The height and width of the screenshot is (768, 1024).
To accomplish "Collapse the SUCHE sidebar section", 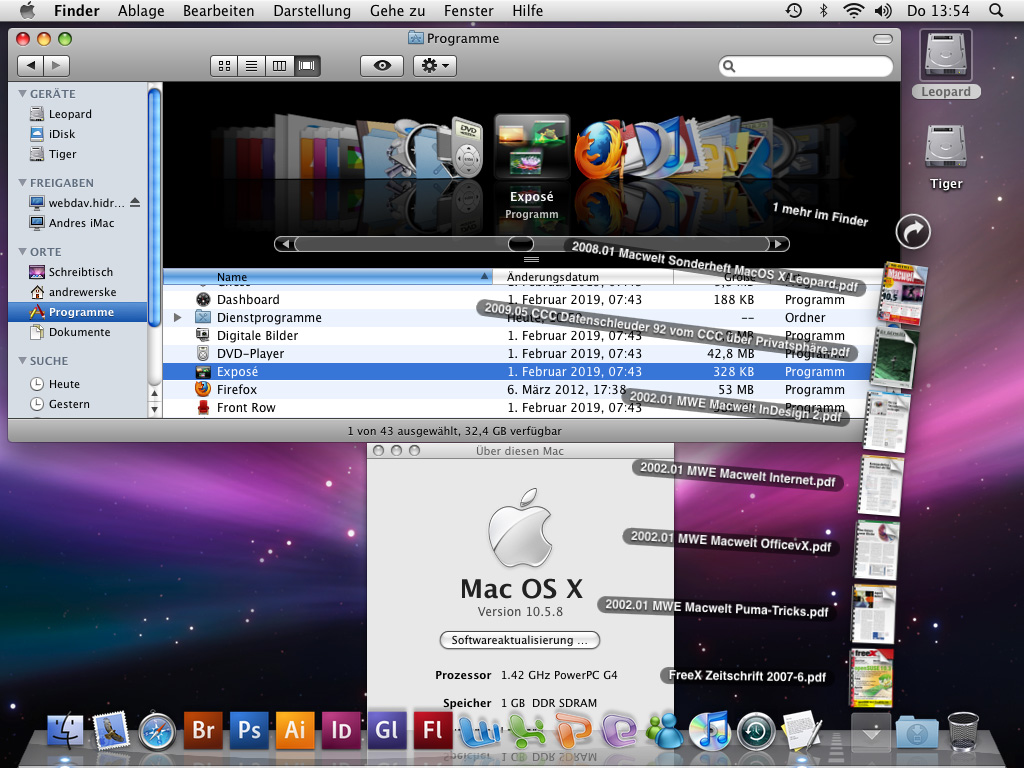I will click(x=23, y=360).
